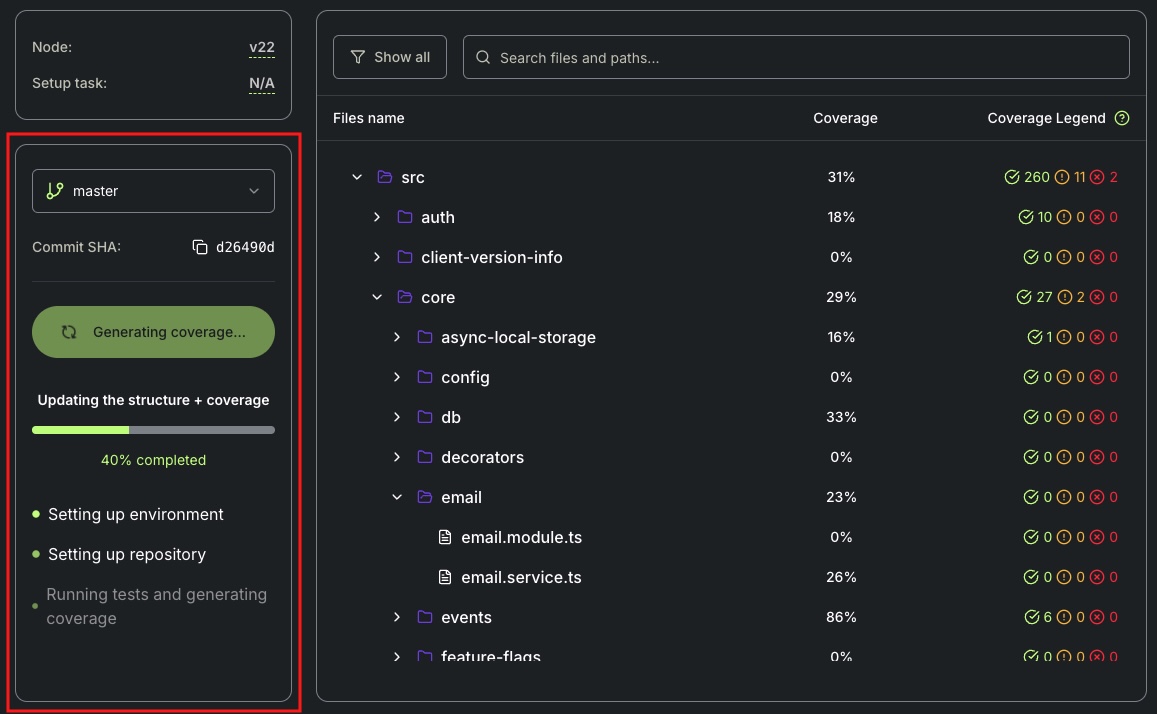This screenshot has width=1157, height=714.
Task: Click the Show all filter button
Action: 390,57
